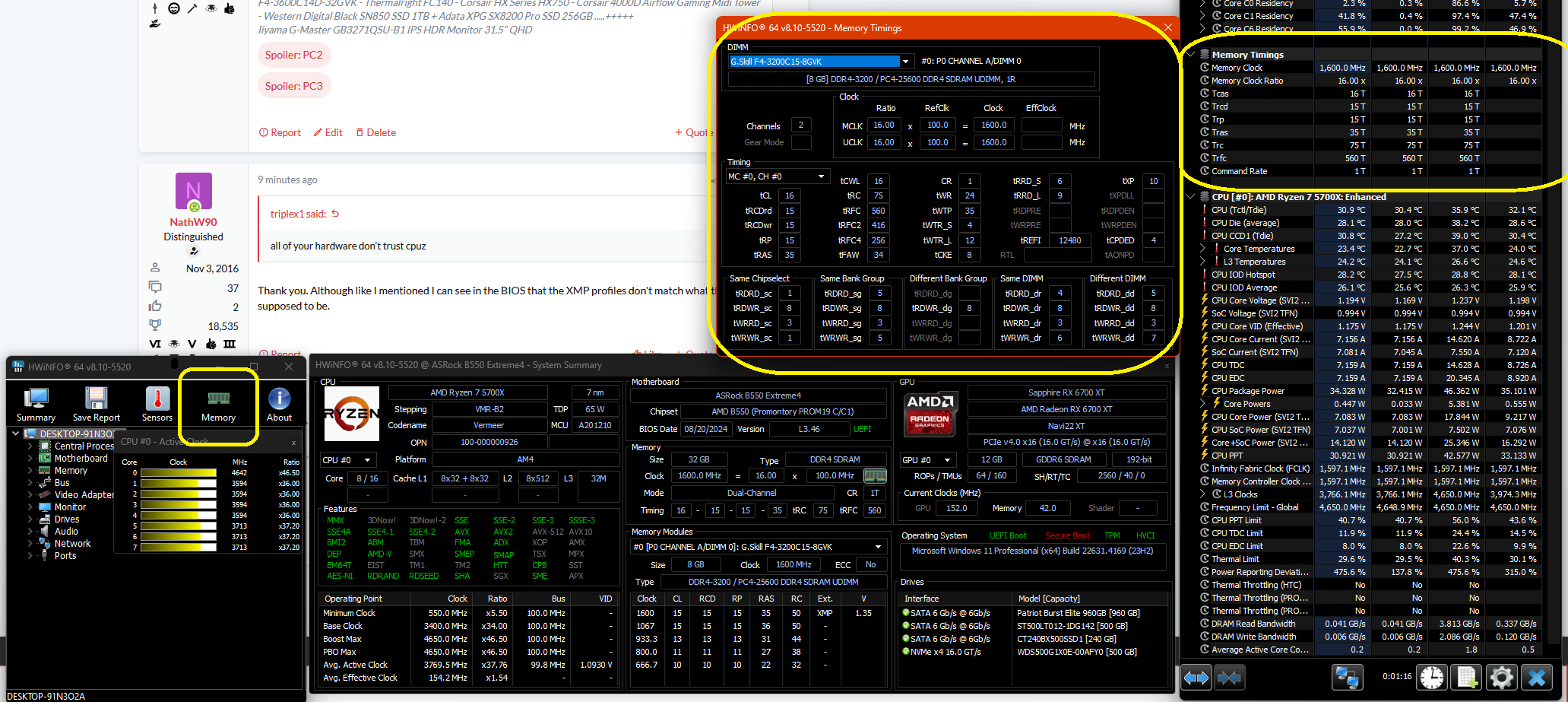Collapse the CPU [#0] AMD Ryzen 7 5700X Enhanced group
1568x702 pixels.
(x=1191, y=197)
